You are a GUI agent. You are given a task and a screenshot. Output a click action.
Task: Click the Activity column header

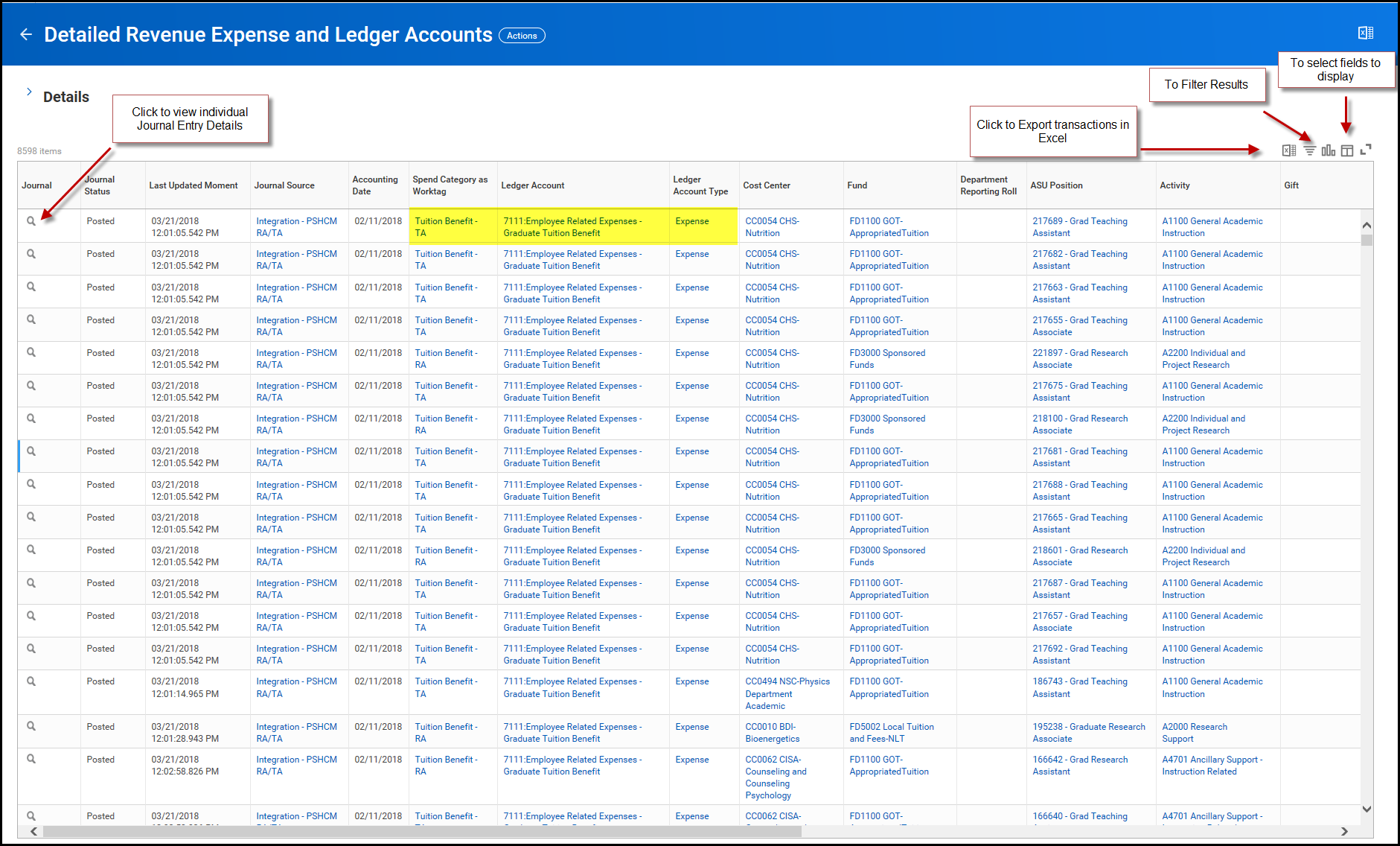tap(1174, 185)
